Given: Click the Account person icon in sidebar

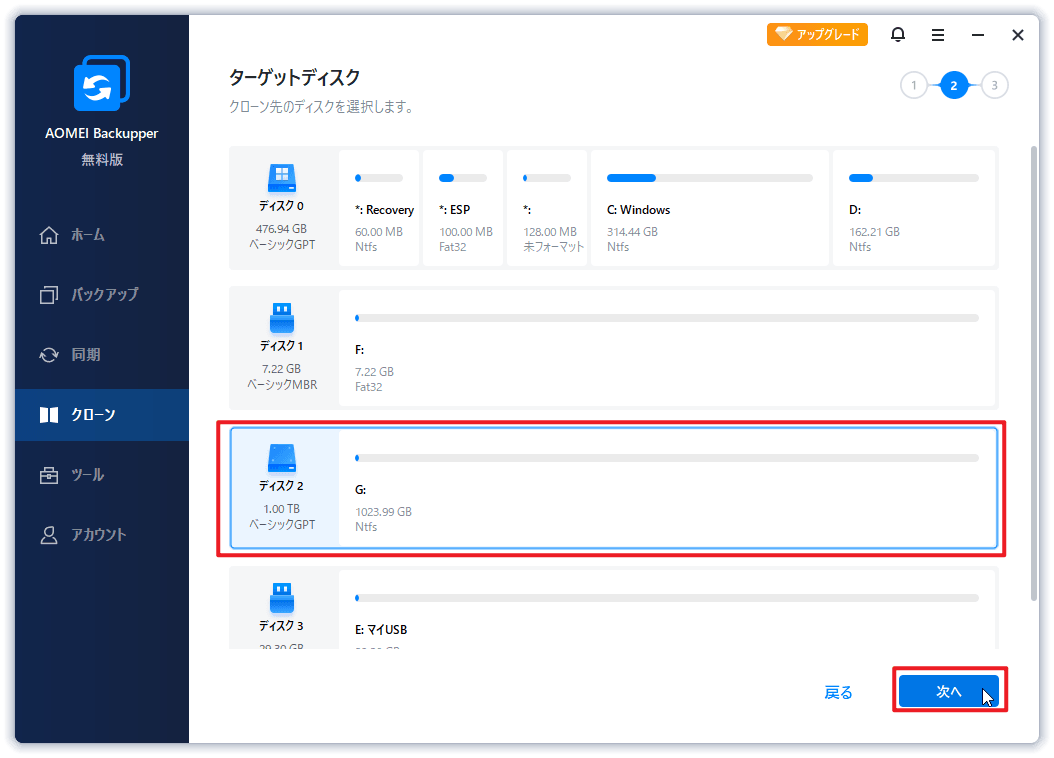Looking at the screenshot, I should click(x=49, y=535).
